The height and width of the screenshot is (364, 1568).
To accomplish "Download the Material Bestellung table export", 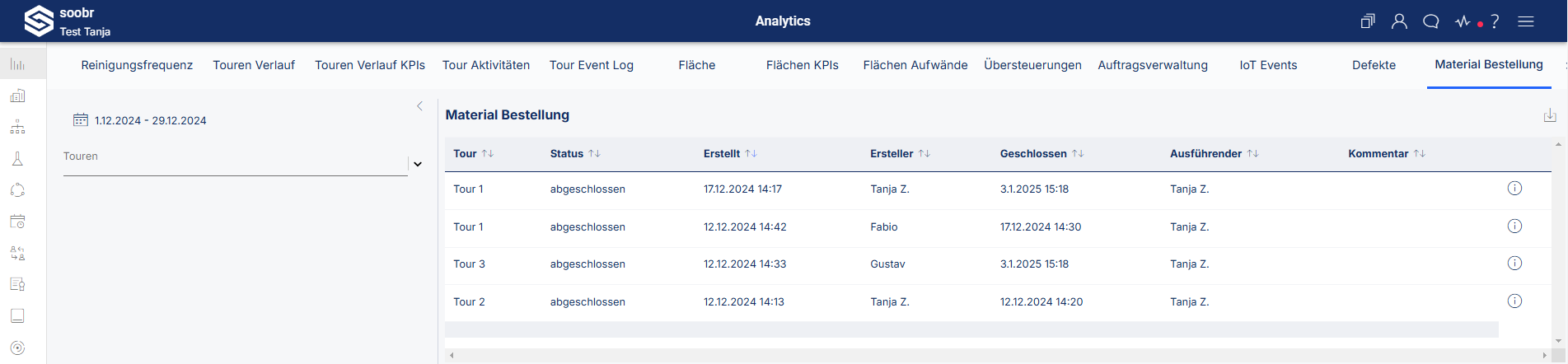I will click(1550, 115).
